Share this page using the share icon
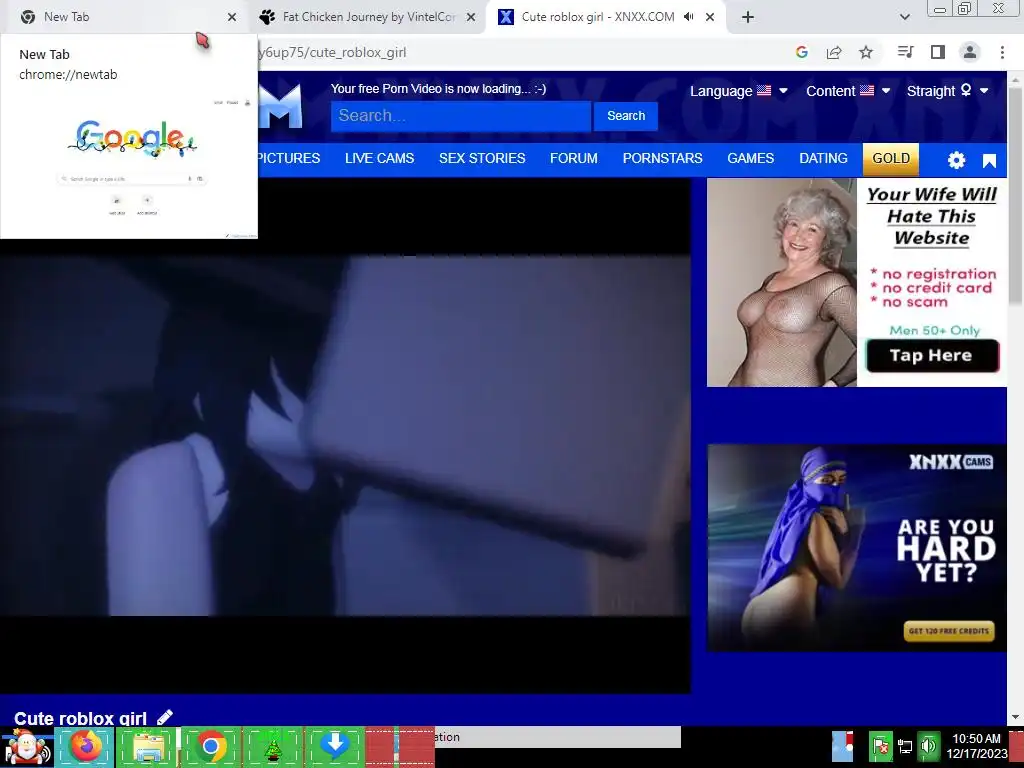 [834, 52]
